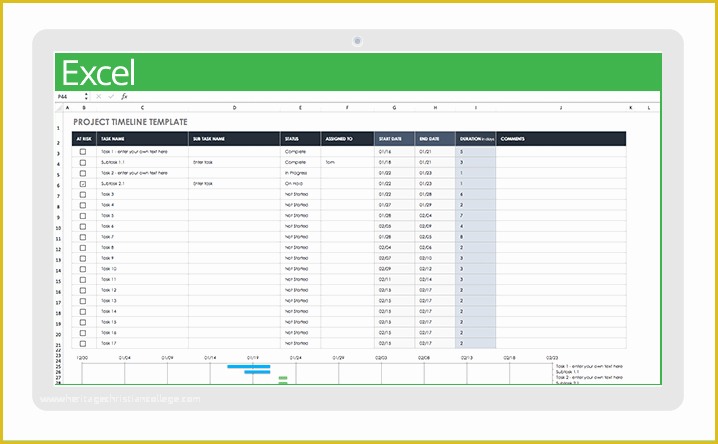Select the duration cell showing 7
This screenshot has height=444, width=718.
pos(476,216)
